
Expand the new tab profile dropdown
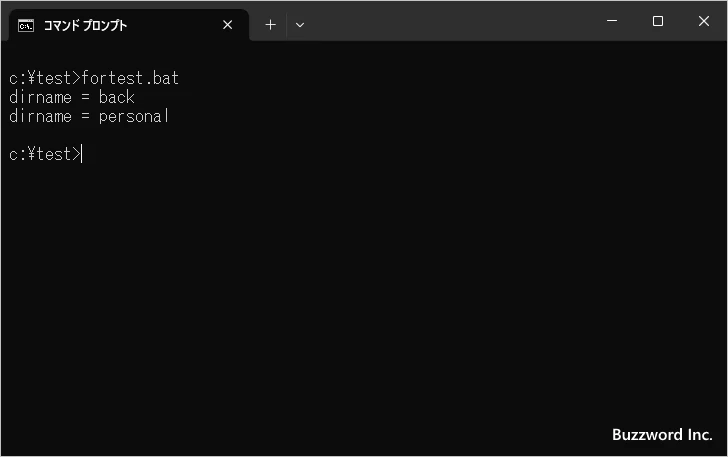(x=300, y=25)
